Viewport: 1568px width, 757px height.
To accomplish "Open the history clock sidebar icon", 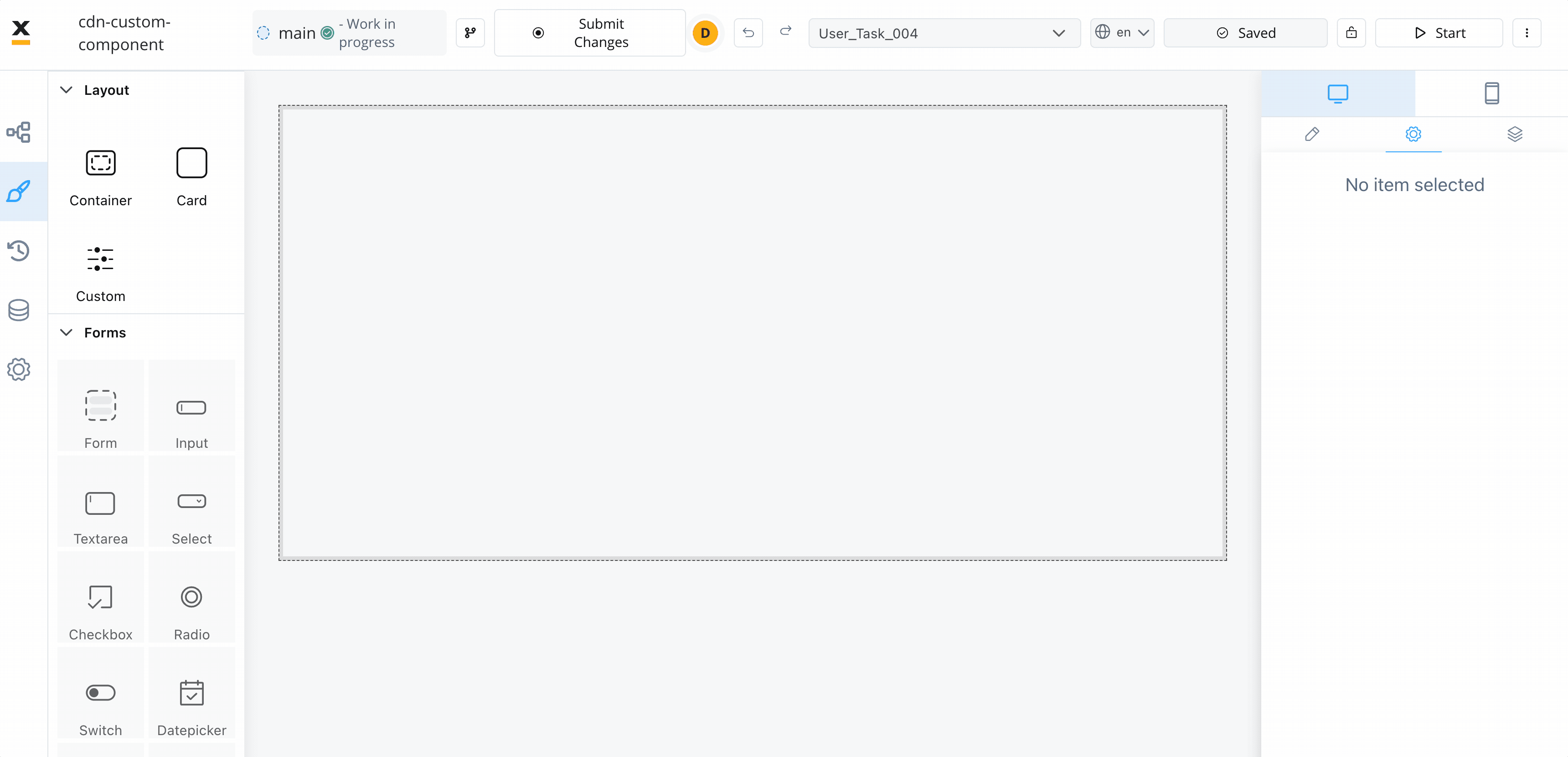I will point(19,250).
